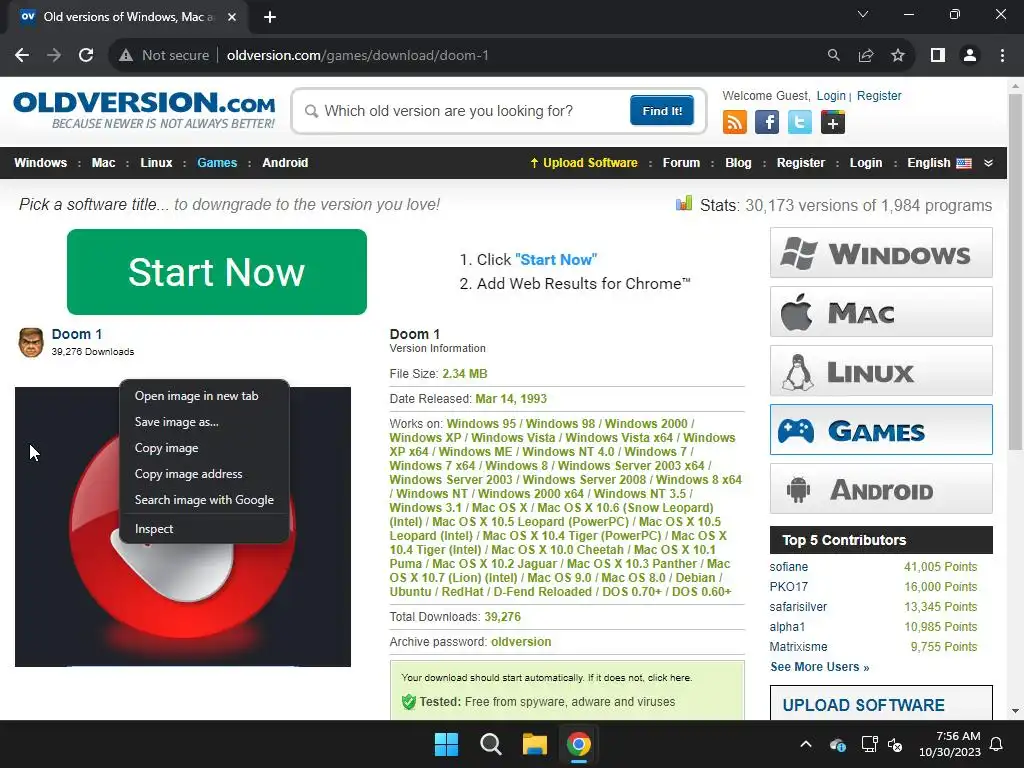1024x768 pixels.
Task: Open contributor sofiane's profile
Action: coord(788,567)
